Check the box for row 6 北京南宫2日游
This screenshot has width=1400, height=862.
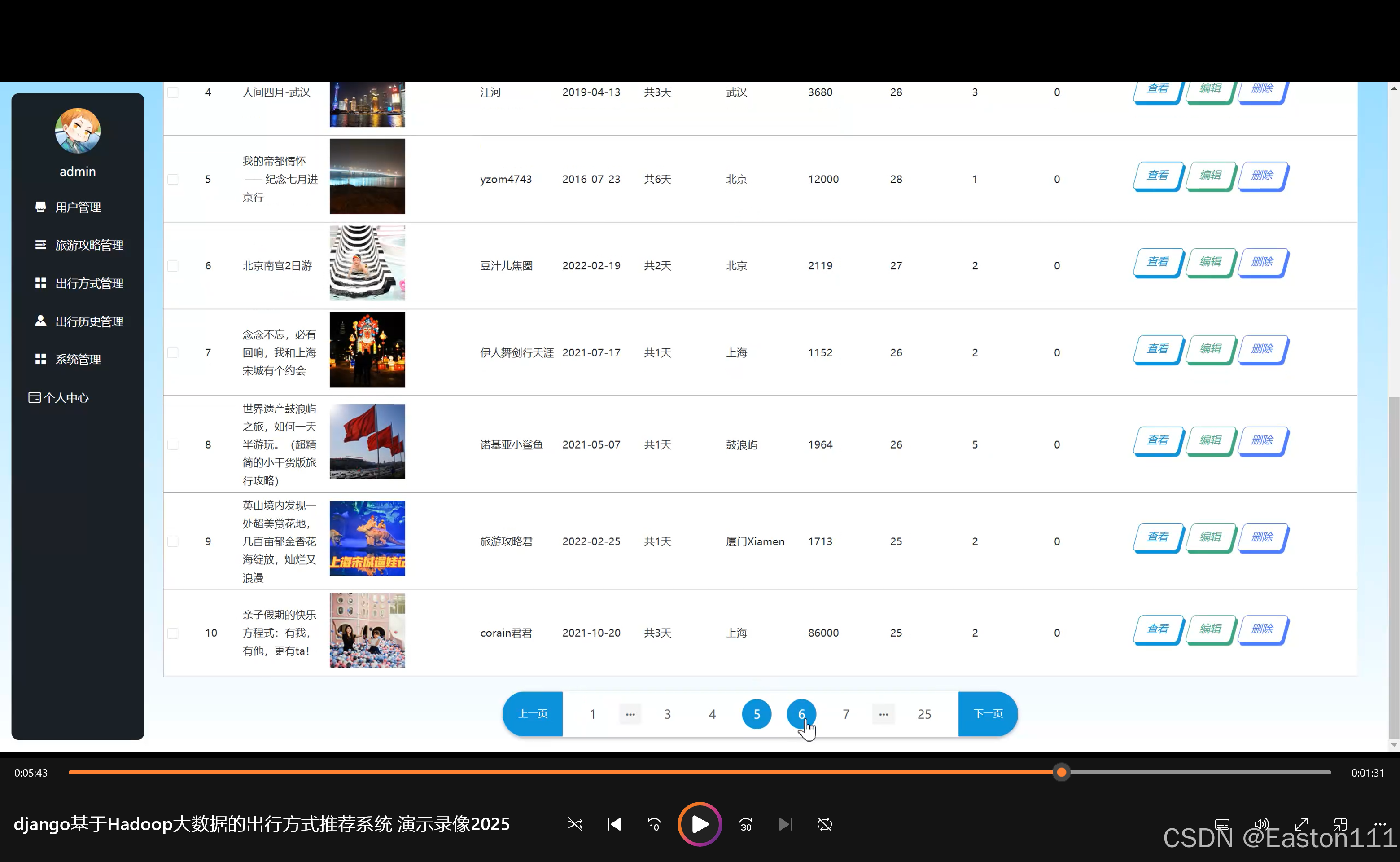(173, 266)
